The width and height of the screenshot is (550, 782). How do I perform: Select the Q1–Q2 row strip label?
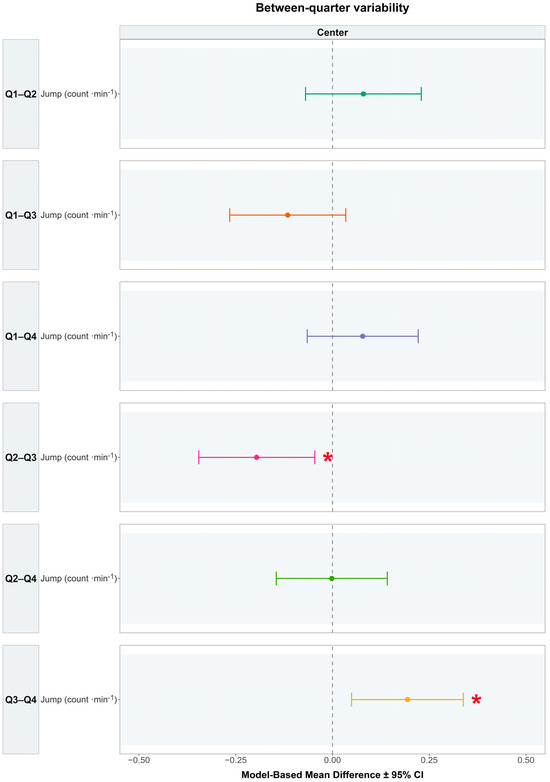coord(21,94)
